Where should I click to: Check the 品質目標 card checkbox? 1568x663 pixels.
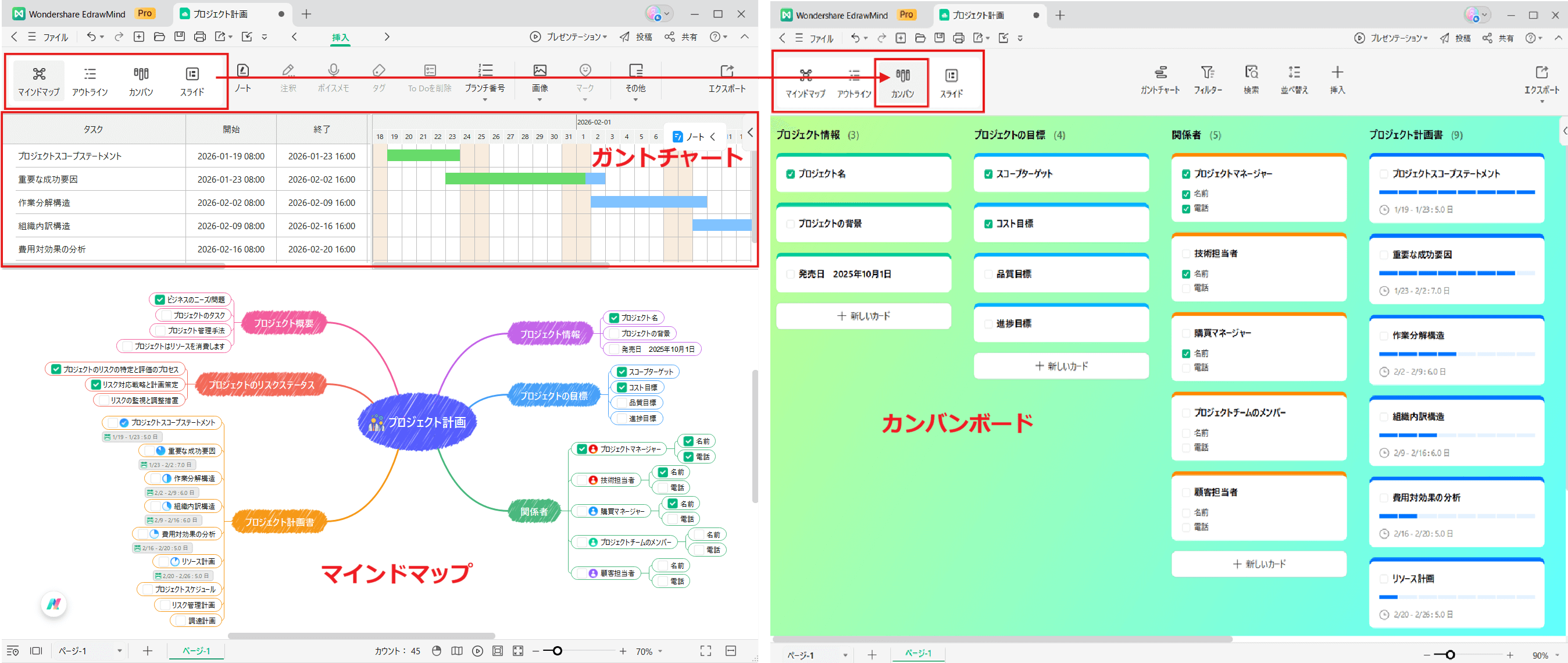pos(988,273)
